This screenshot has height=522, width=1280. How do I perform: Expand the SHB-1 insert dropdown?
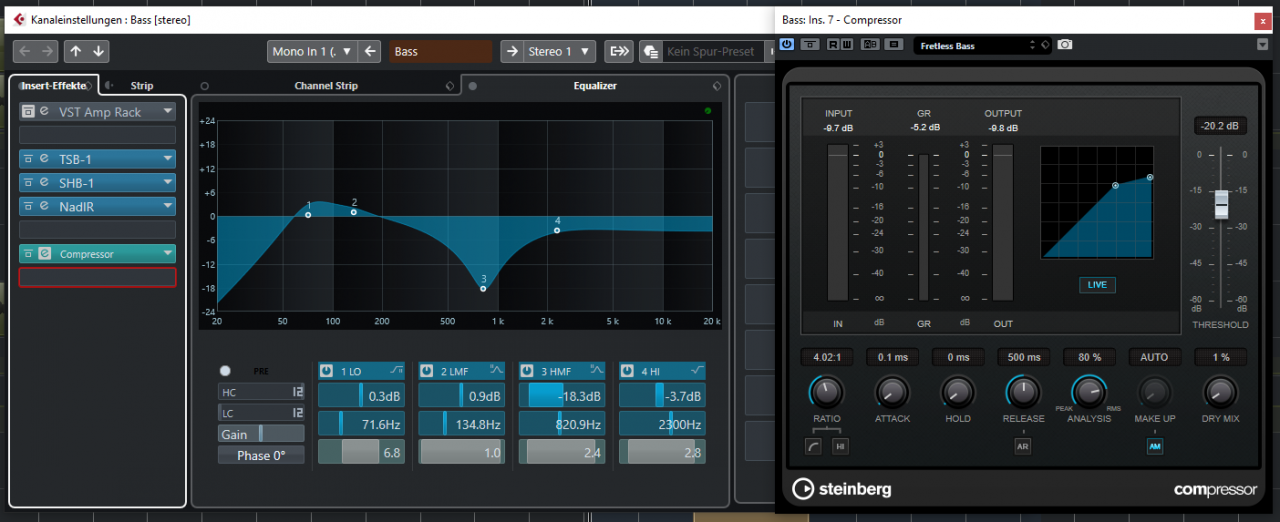[167, 183]
